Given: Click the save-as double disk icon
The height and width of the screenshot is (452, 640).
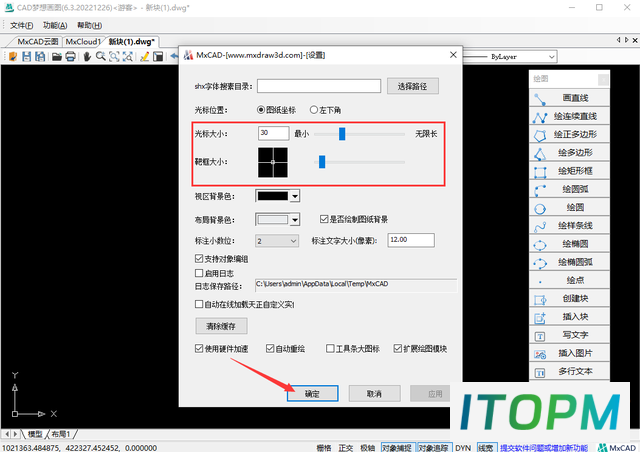Looking at the screenshot, I should click(x=40, y=56).
